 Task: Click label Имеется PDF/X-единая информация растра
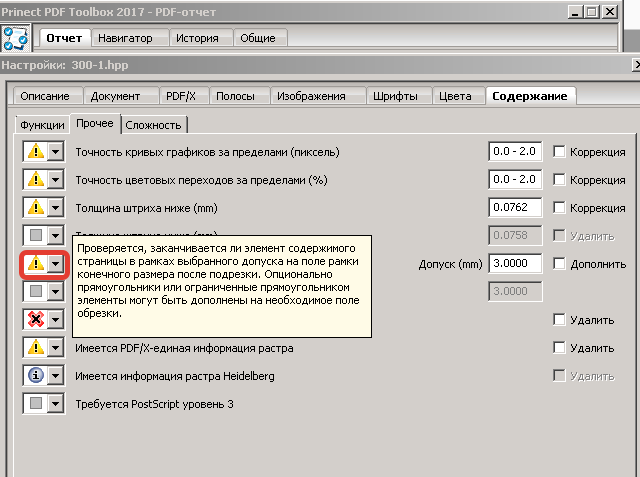(184, 348)
